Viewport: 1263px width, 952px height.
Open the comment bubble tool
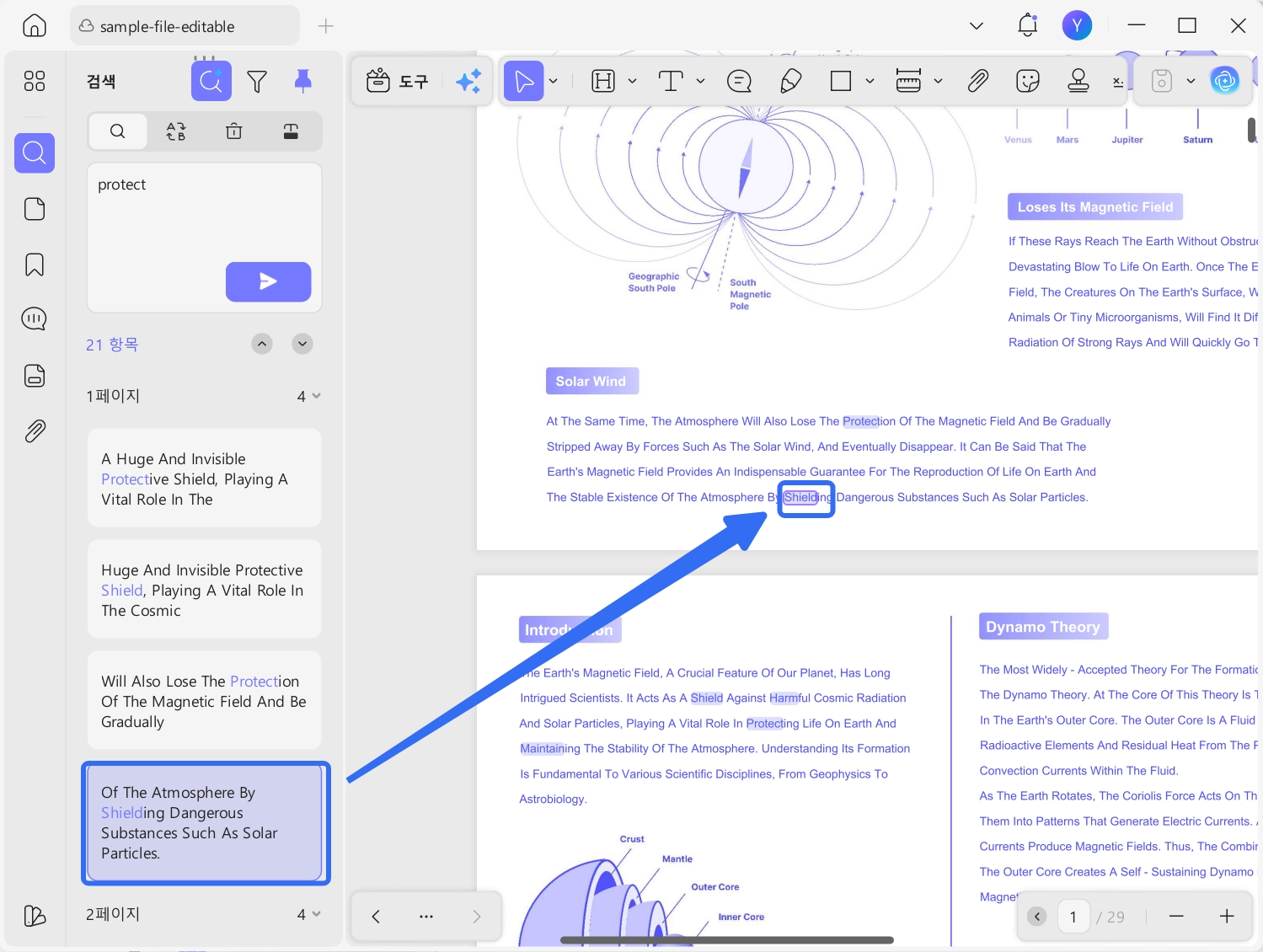(739, 81)
